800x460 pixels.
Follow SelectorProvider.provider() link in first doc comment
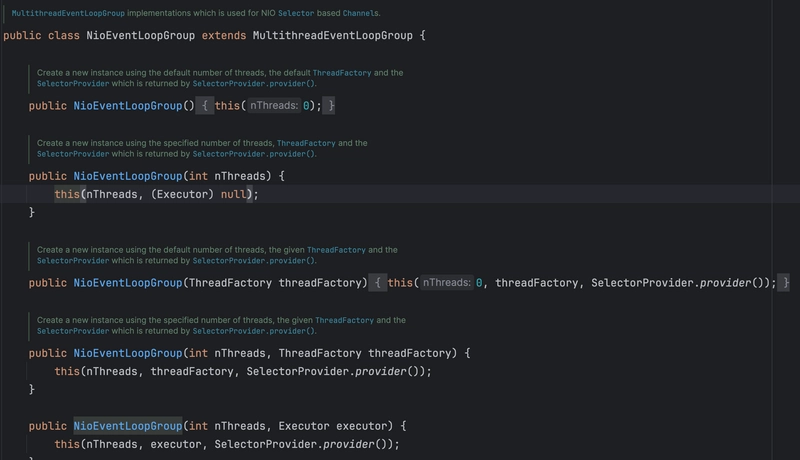(254, 84)
